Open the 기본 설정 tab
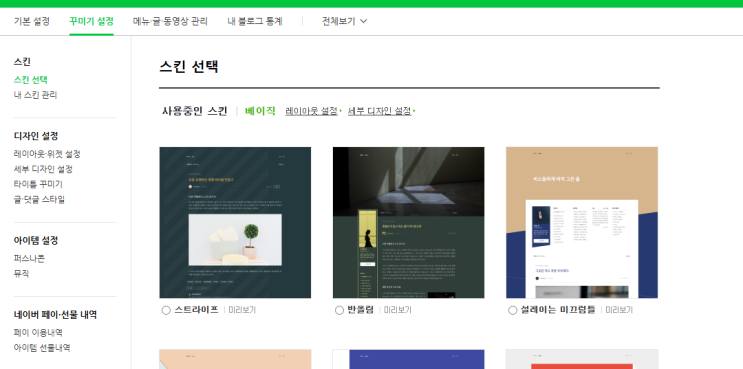This screenshot has width=743, height=369. click(32, 21)
